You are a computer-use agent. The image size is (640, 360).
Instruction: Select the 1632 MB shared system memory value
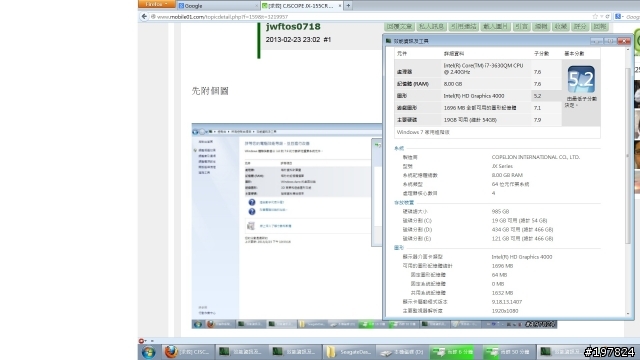tap(502, 293)
